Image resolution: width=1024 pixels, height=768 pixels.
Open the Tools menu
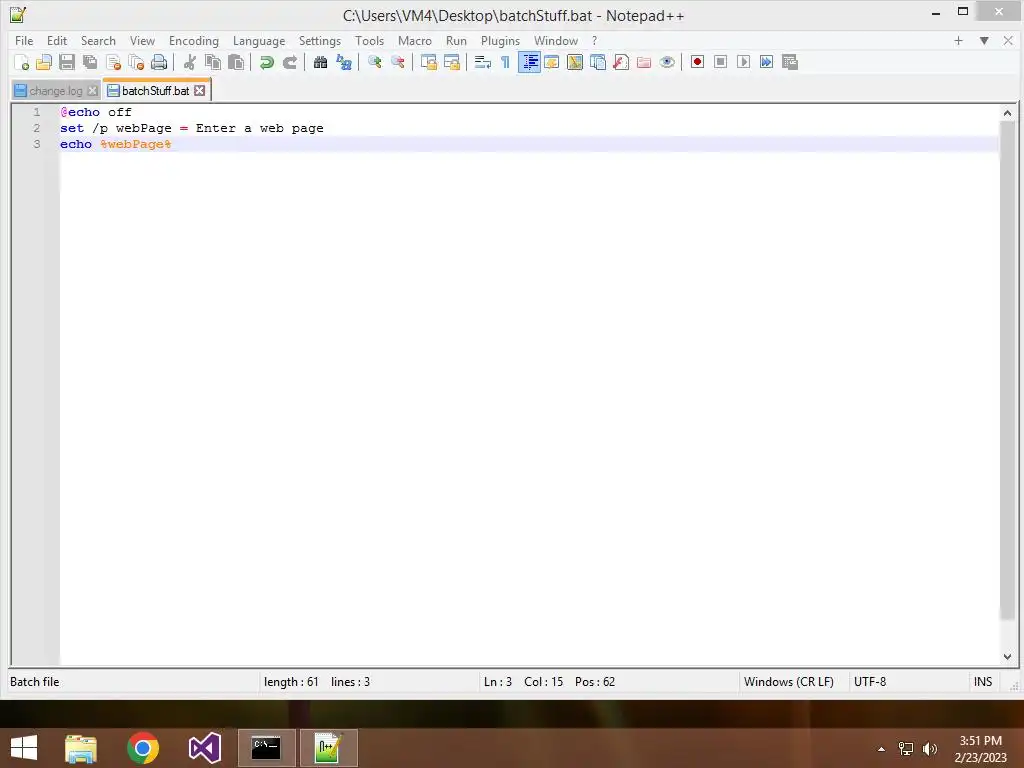coord(370,40)
